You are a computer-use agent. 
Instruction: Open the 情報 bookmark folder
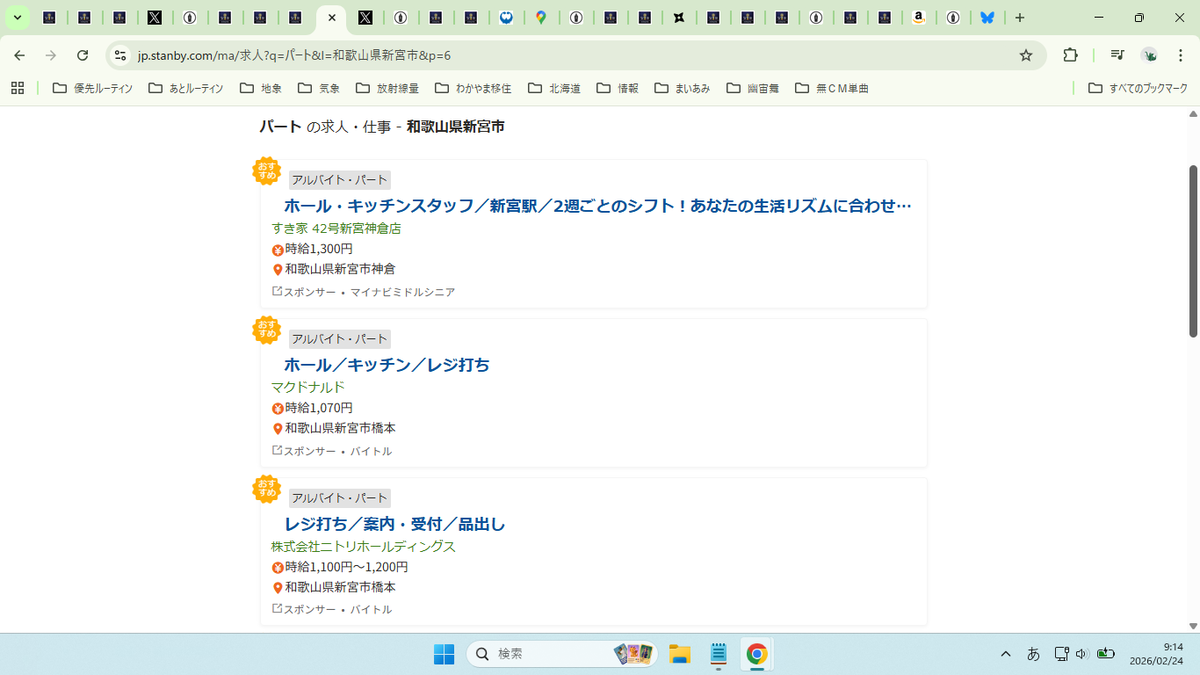coord(617,88)
